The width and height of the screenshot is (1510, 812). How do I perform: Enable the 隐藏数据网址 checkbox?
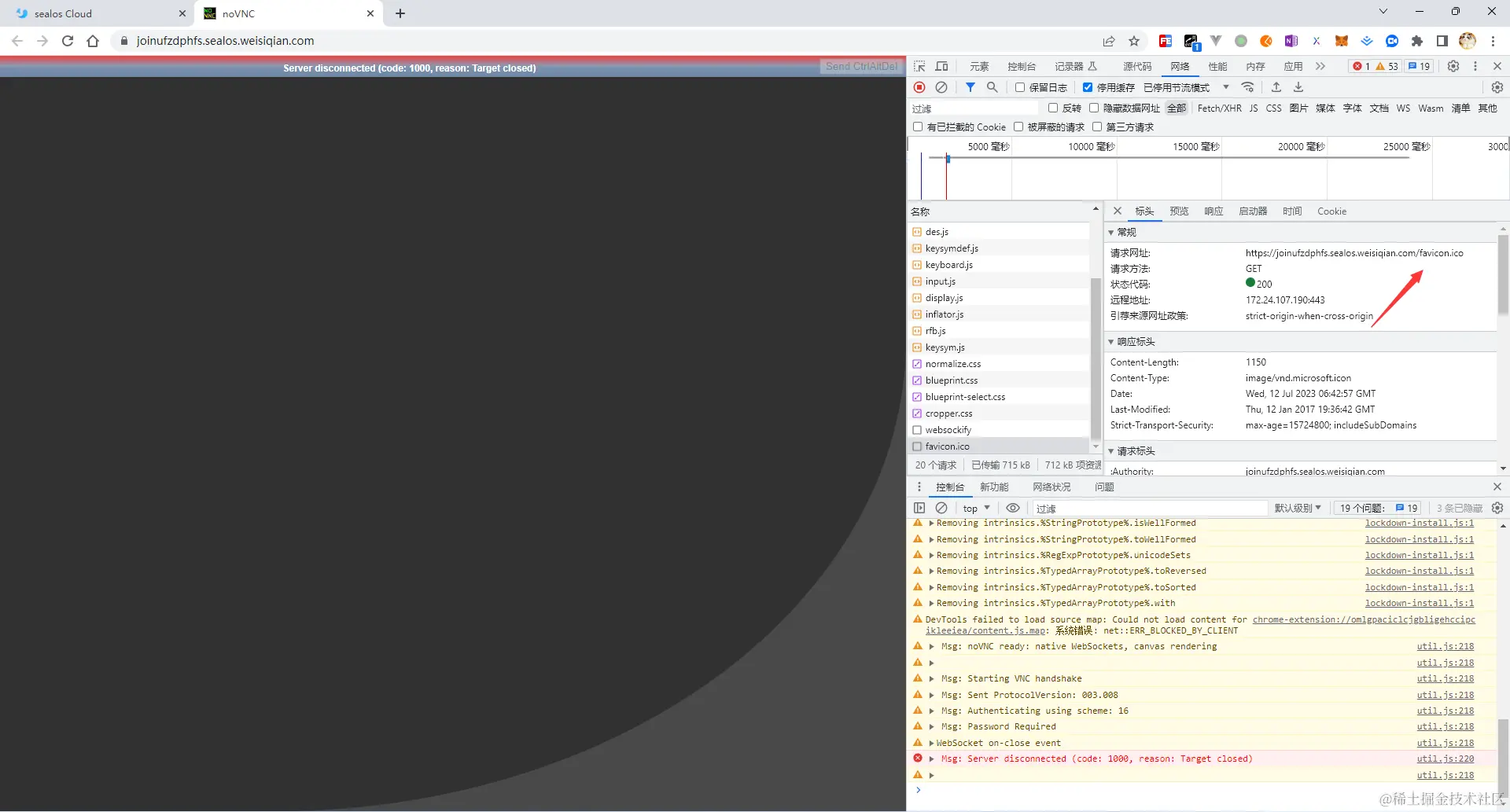click(x=1094, y=108)
